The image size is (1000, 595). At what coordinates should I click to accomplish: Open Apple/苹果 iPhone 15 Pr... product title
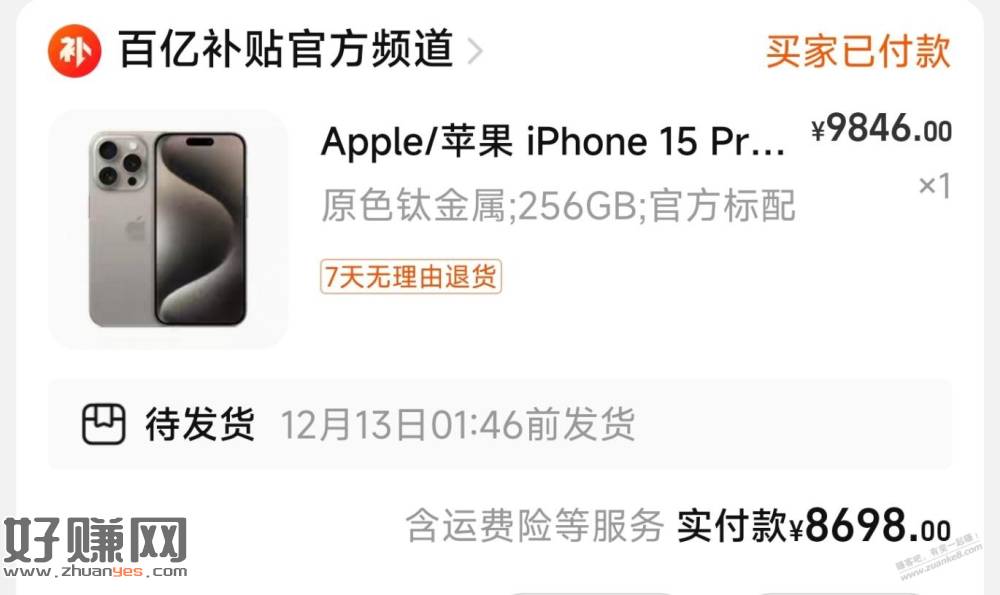point(553,142)
